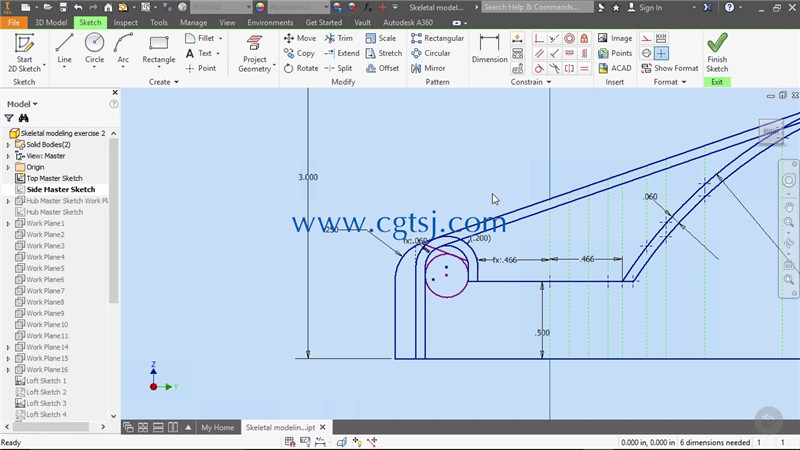The width and height of the screenshot is (800, 450).
Task: Insert ACAD file
Action: tap(615, 68)
